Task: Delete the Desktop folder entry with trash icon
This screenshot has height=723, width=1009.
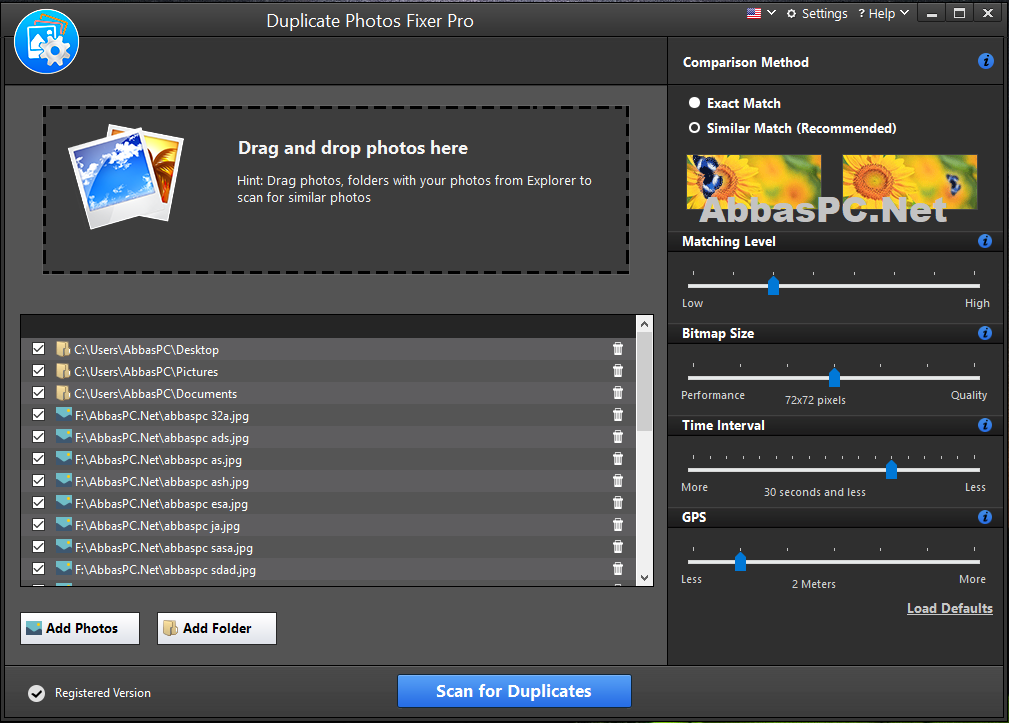Action: coord(618,349)
